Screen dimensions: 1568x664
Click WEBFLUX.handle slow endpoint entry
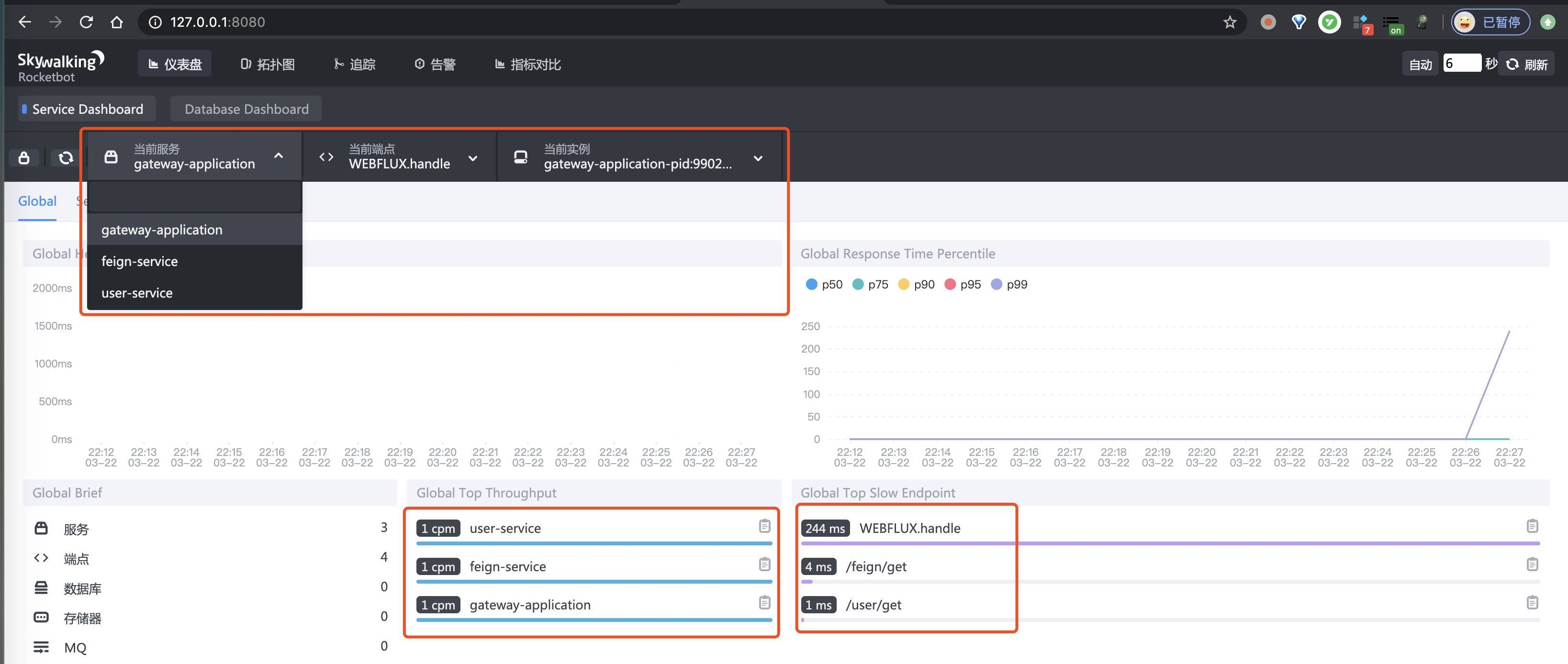(x=909, y=528)
